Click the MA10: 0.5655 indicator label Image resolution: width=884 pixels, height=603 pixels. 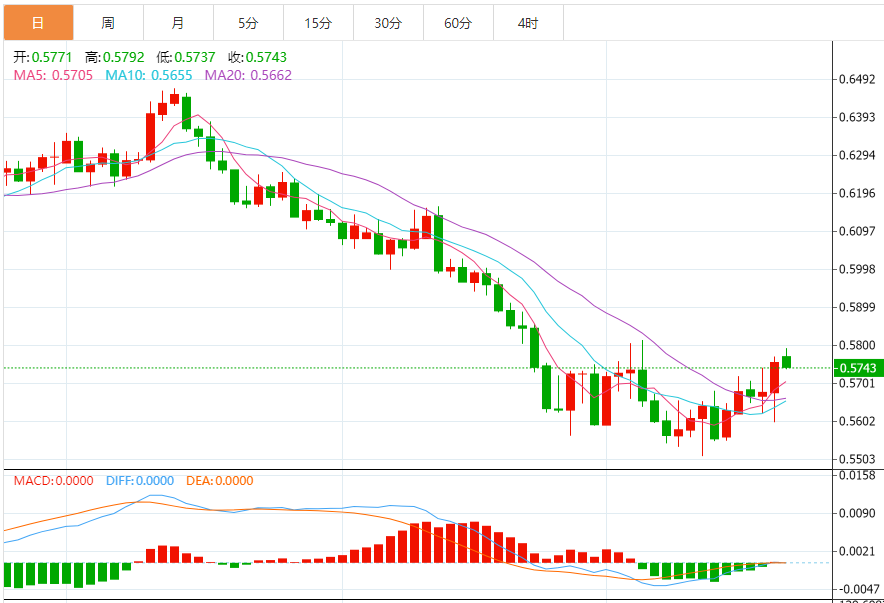(149, 75)
